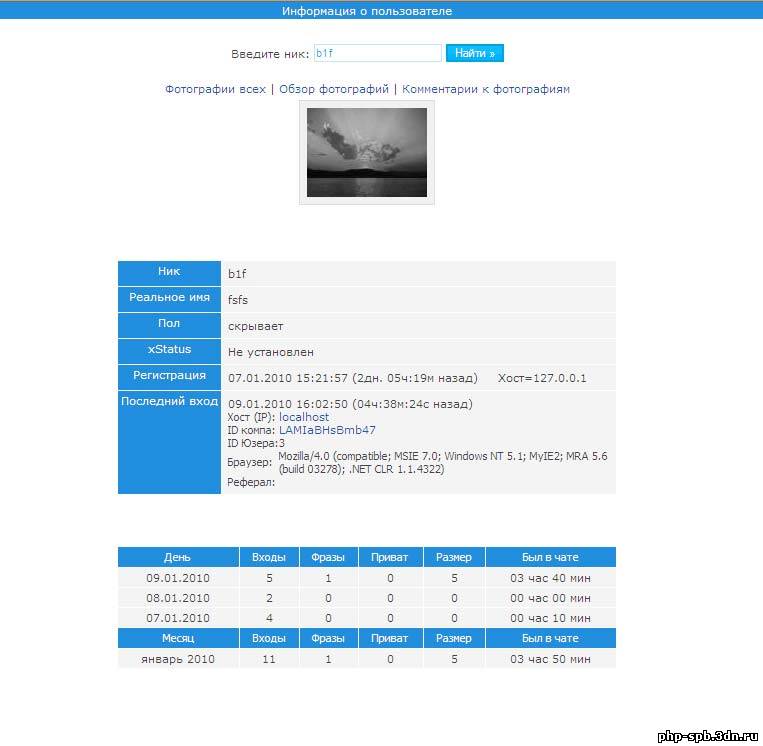The width and height of the screenshot is (763, 746).
Task: Click the Месяц column header
Action: pyautogui.click(x=177, y=638)
